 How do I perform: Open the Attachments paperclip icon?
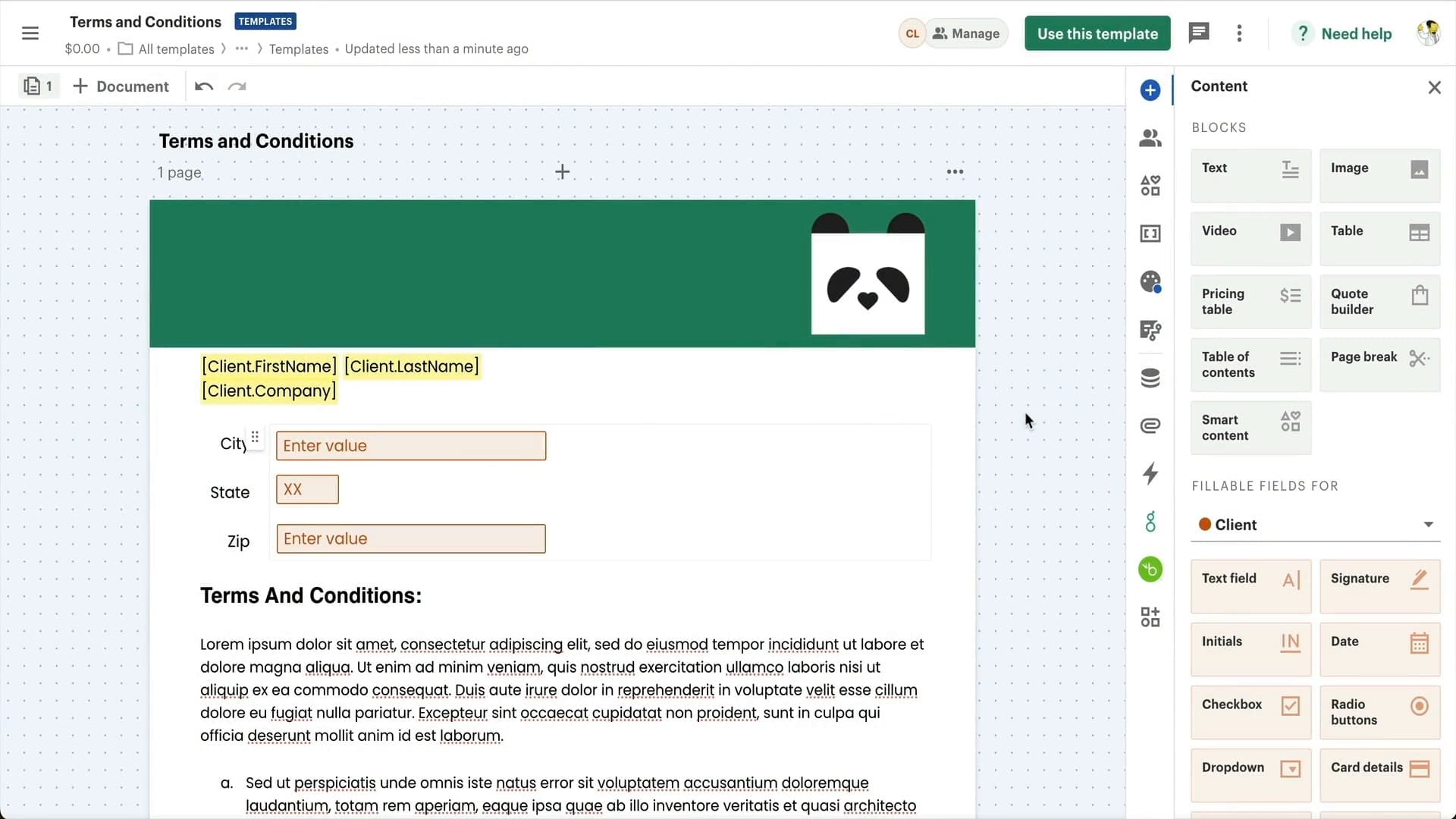coord(1150,425)
